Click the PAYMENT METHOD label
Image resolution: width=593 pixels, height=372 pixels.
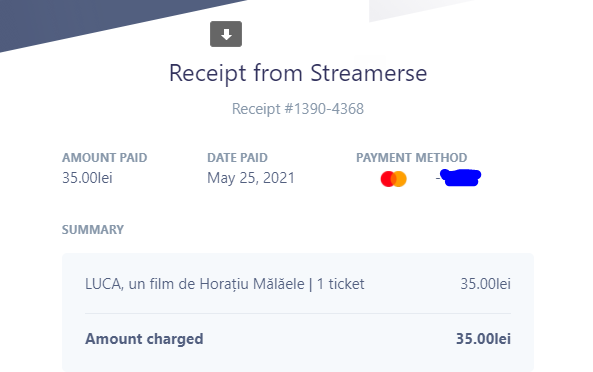[411, 158]
